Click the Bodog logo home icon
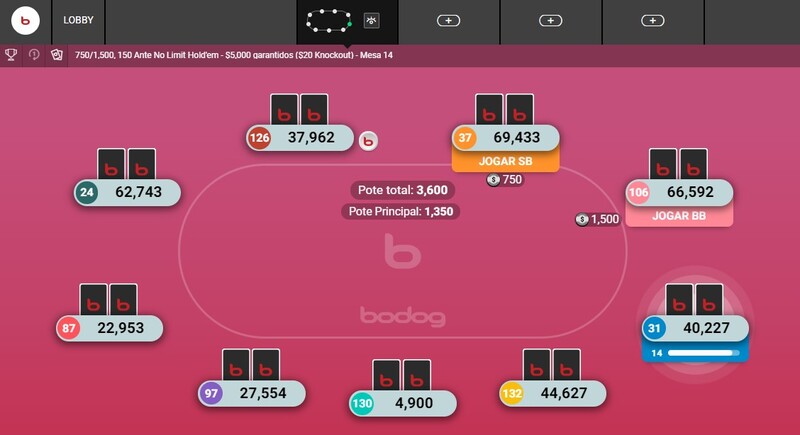 (25, 20)
